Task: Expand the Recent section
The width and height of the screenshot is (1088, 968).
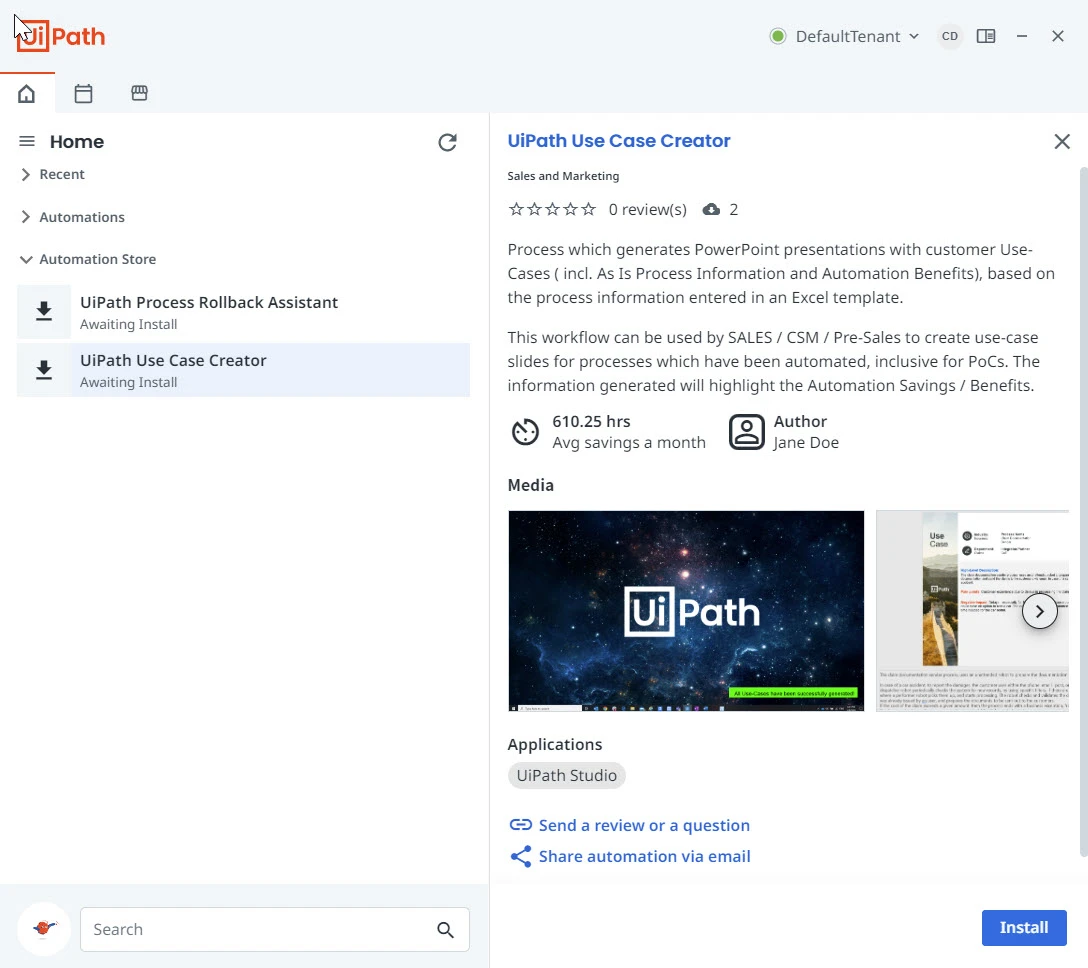Action: [x=53, y=174]
